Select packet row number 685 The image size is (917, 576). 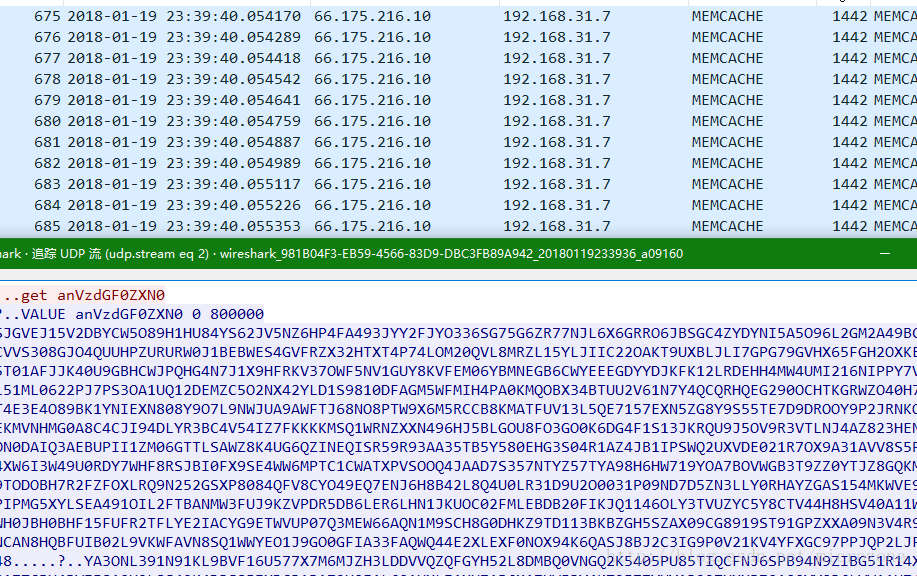(x=458, y=227)
